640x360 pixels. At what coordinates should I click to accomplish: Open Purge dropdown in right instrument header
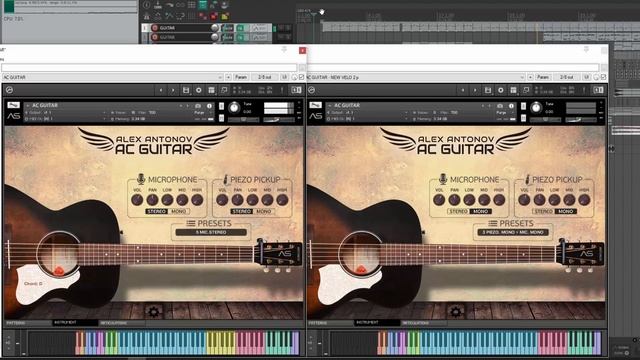click(x=504, y=113)
